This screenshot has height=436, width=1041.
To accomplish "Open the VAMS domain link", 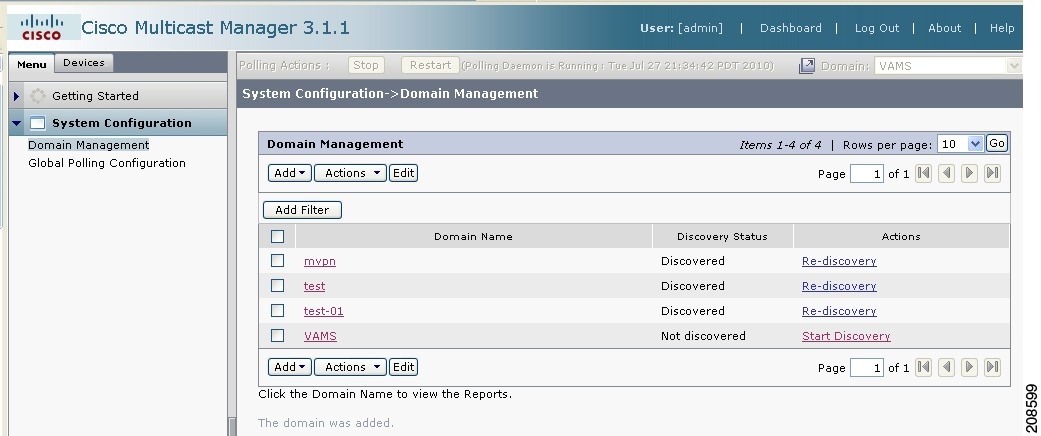I will pyautogui.click(x=321, y=336).
